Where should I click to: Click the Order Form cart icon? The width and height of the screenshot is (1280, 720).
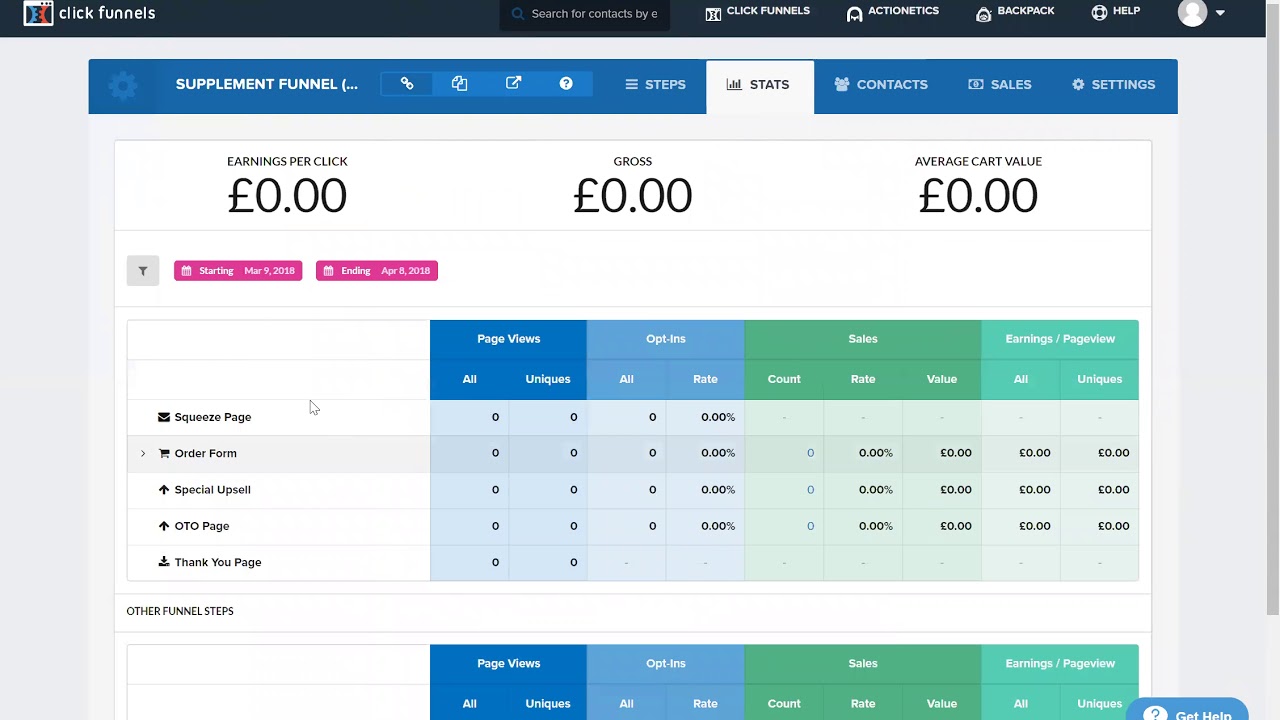click(164, 453)
